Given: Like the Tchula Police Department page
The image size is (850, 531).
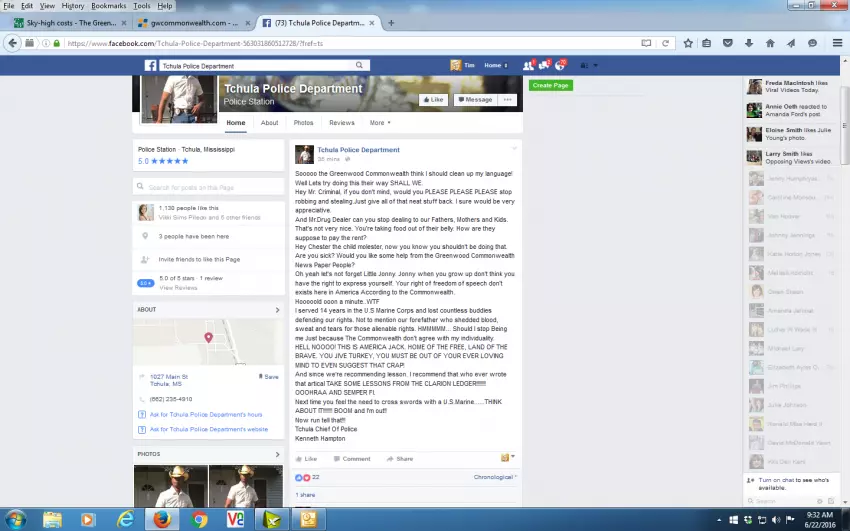Looking at the screenshot, I should click(433, 100).
